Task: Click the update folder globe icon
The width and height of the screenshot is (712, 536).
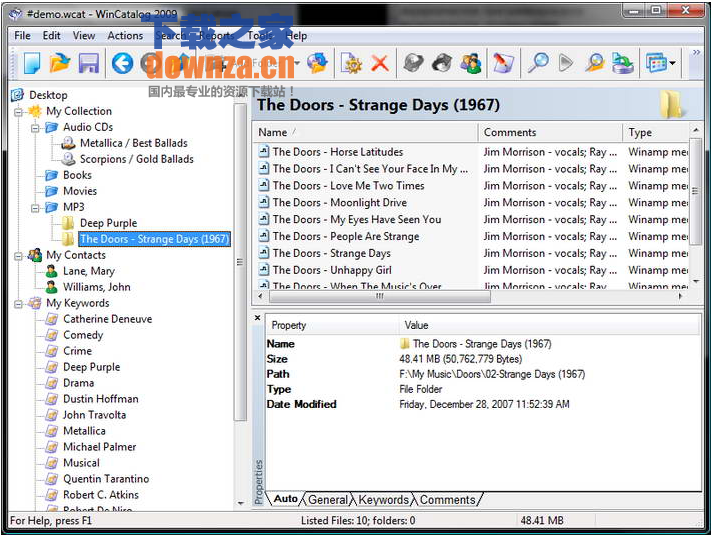Action: tap(317, 63)
